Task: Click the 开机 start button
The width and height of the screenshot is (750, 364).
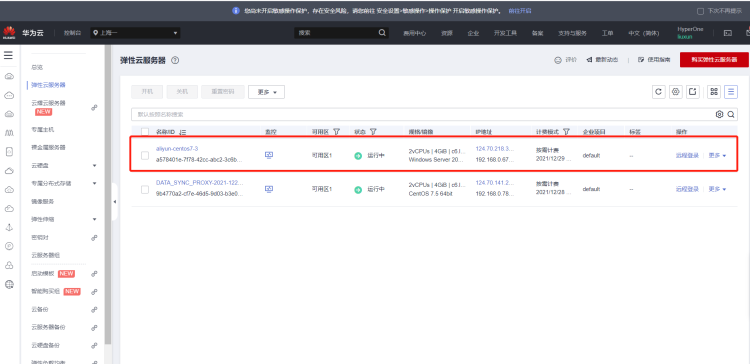Action: click(147, 92)
